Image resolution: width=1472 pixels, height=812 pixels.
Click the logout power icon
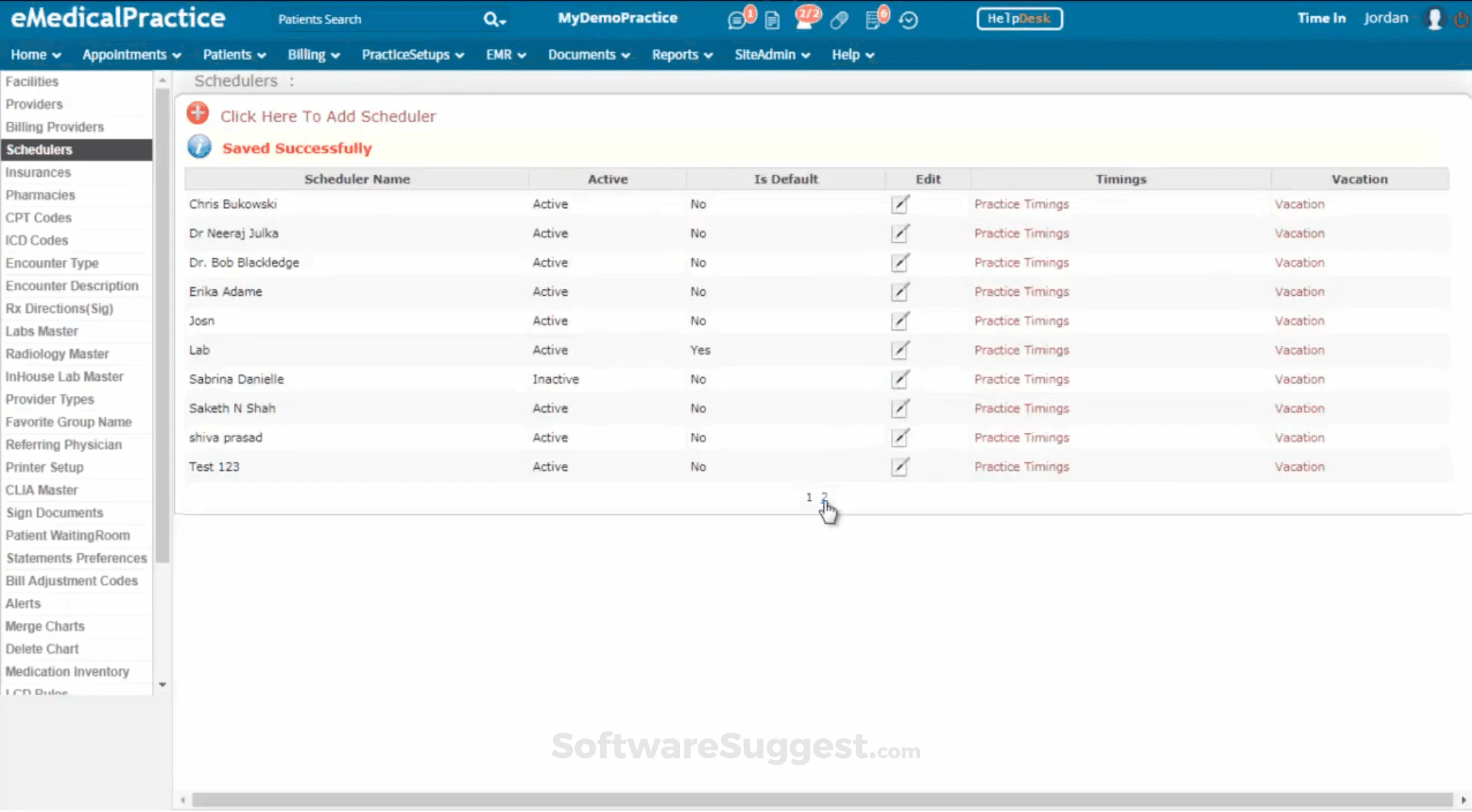tap(1462, 19)
